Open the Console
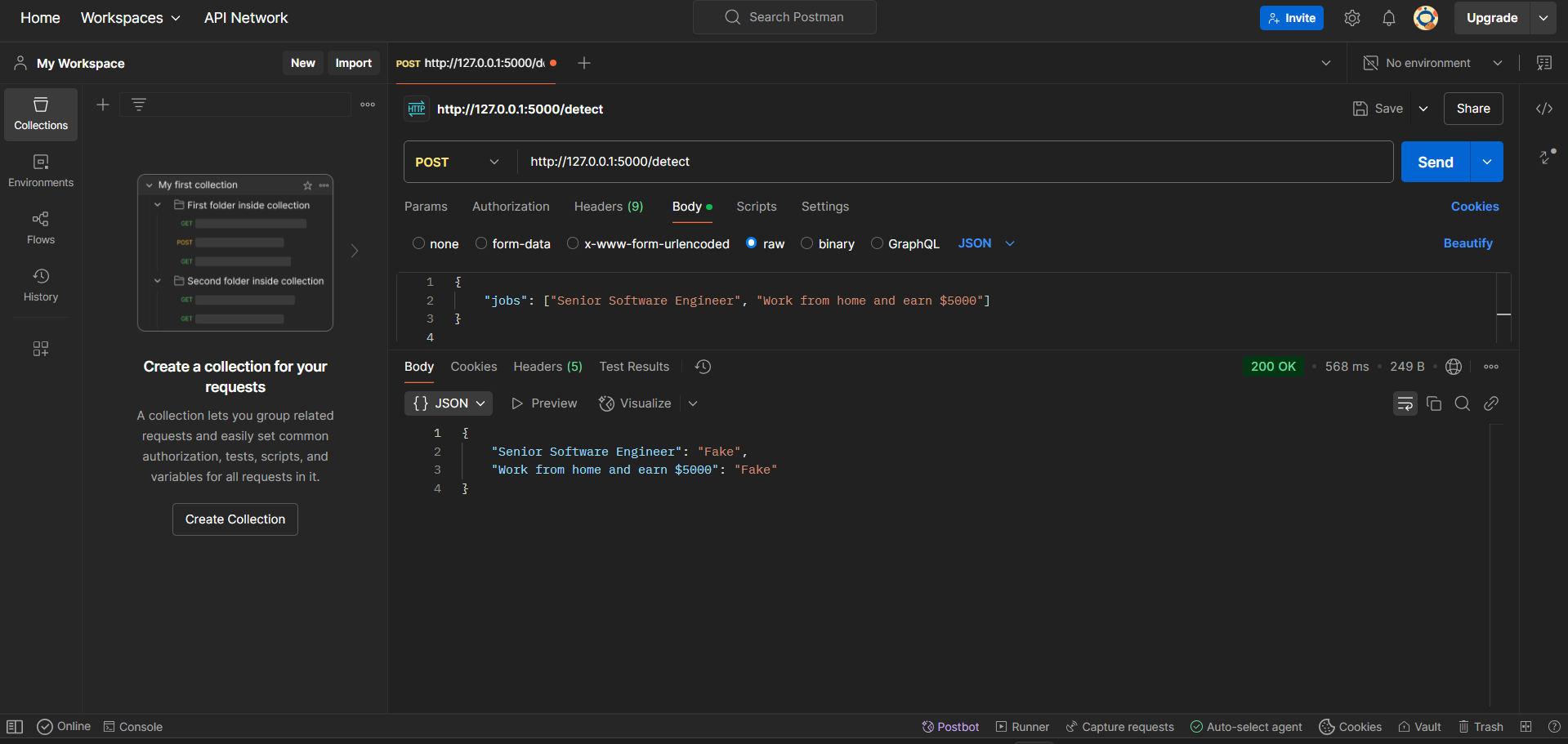Screen dimensions: 1568x744 coord(133,727)
